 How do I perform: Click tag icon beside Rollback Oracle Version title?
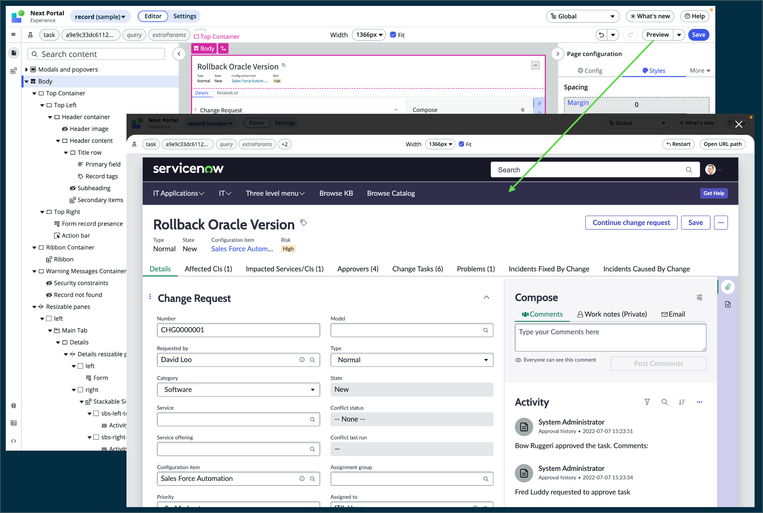pos(303,222)
